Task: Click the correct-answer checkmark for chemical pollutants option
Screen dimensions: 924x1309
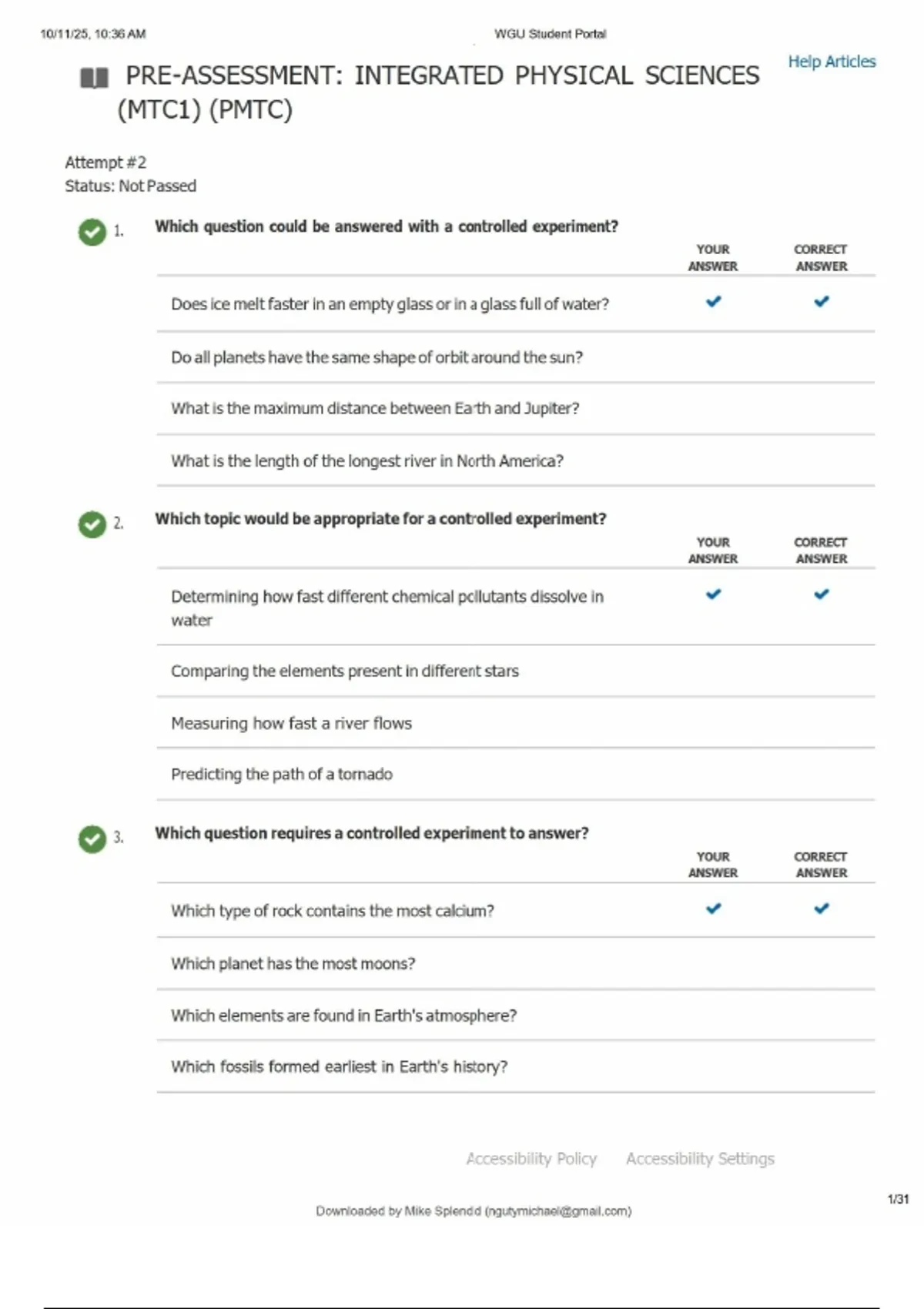Action: tap(822, 594)
